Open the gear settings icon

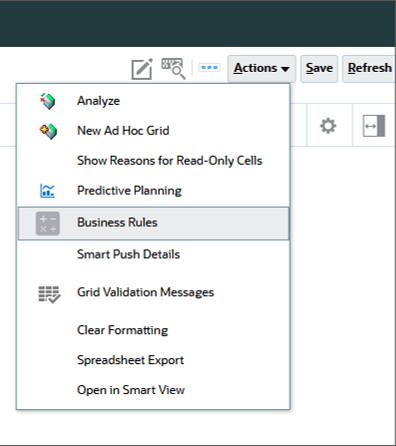(x=328, y=126)
